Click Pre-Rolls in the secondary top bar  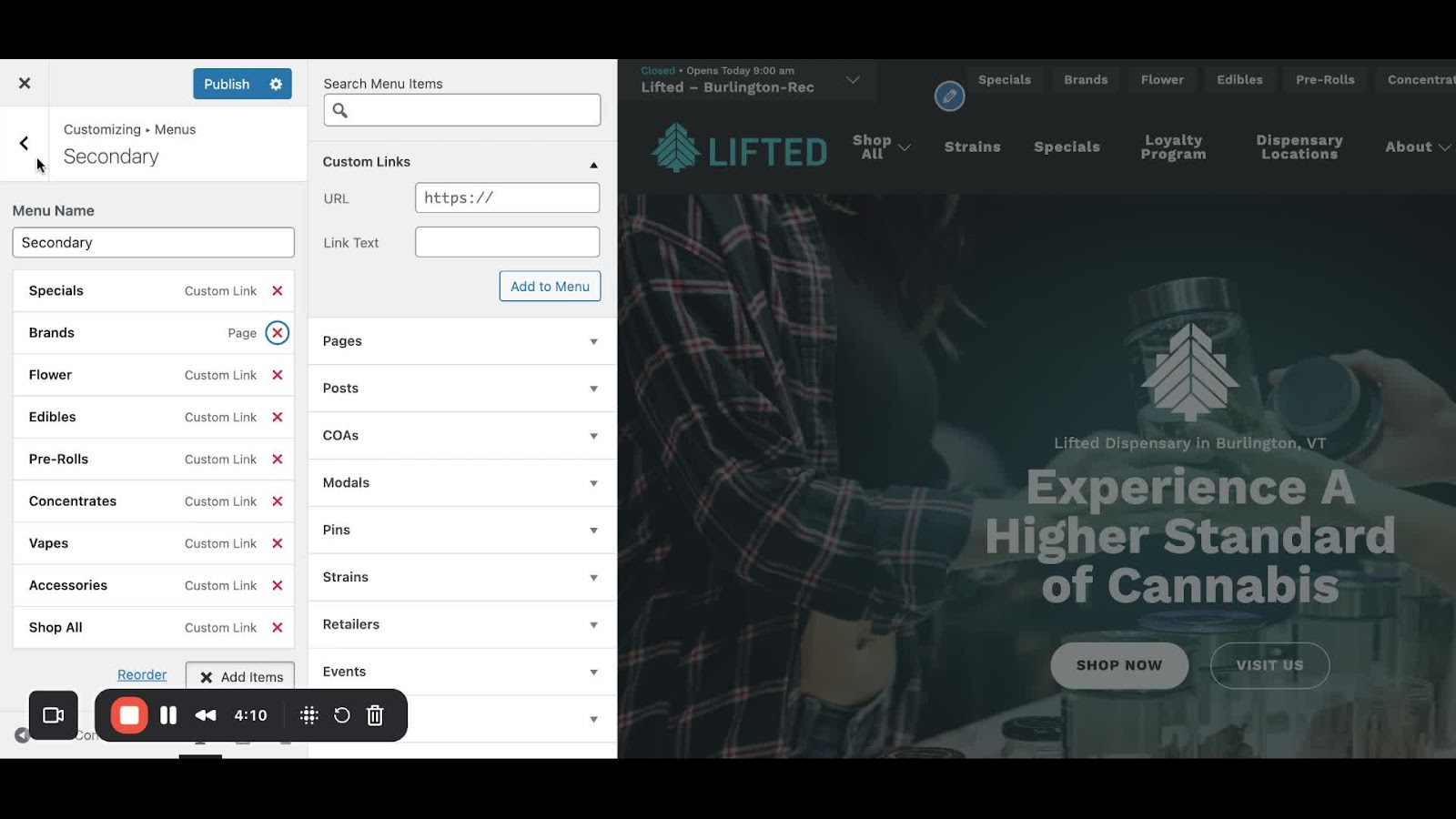coord(1325,80)
